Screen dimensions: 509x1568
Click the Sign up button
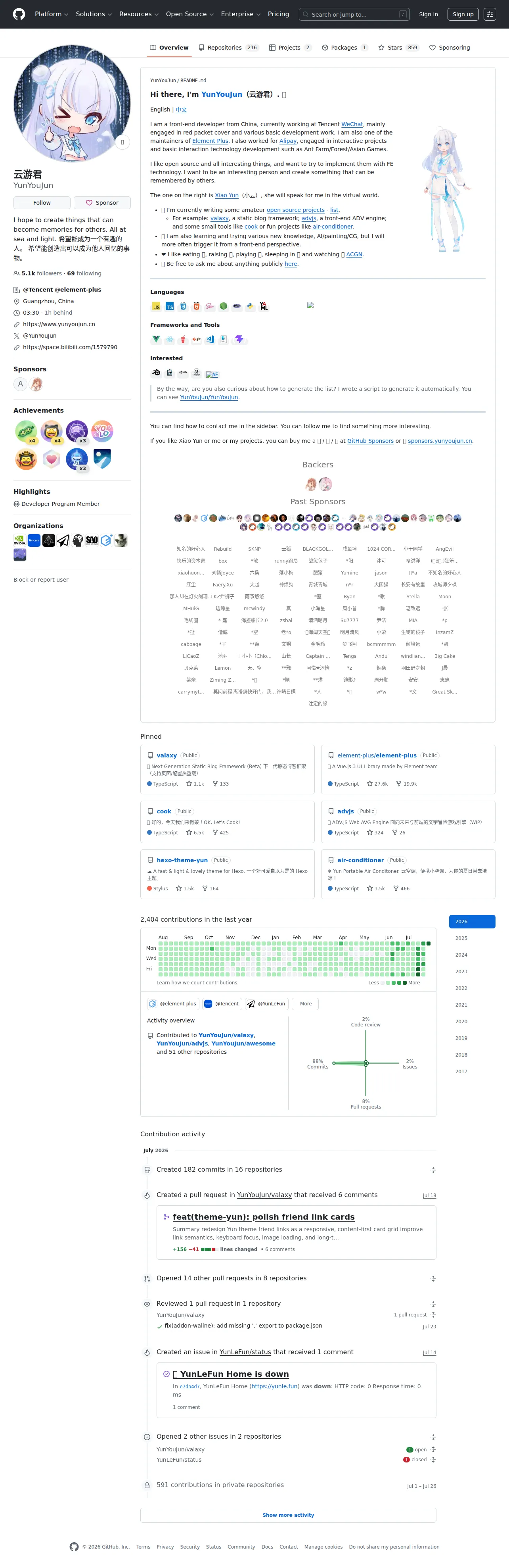[463, 14]
